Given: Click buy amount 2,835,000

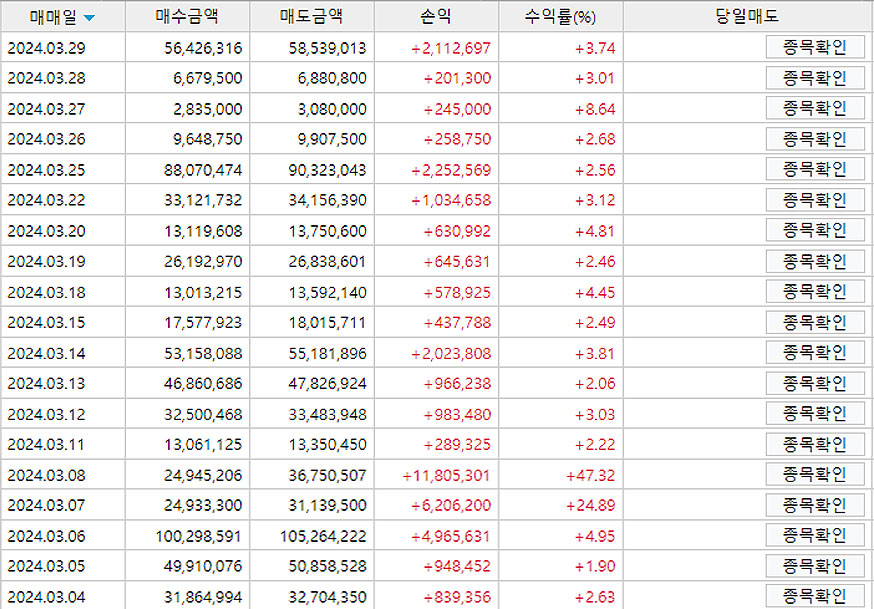Looking at the screenshot, I should [x=207, y=109].
